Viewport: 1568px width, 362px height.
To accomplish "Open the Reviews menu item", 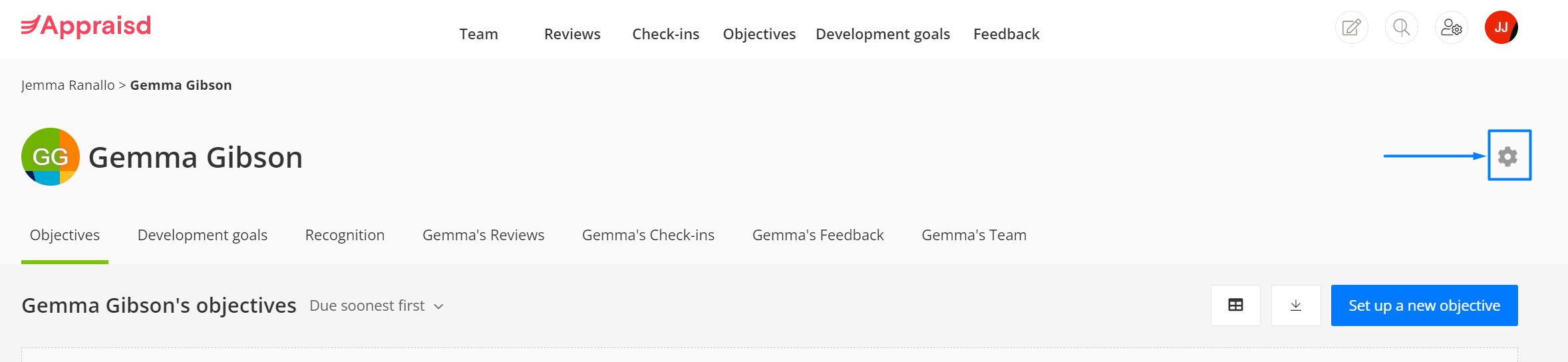I will pyautogui.click(x=572, y=34).
